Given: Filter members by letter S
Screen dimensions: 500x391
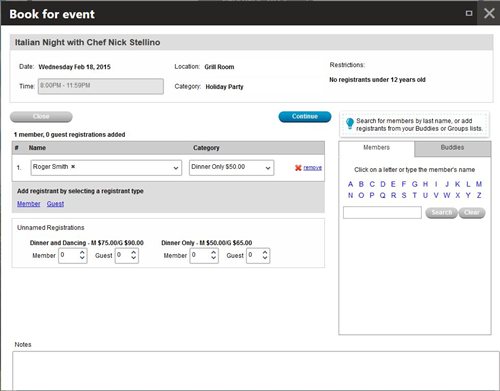Looking at the screenshot, I should (404, 195).
